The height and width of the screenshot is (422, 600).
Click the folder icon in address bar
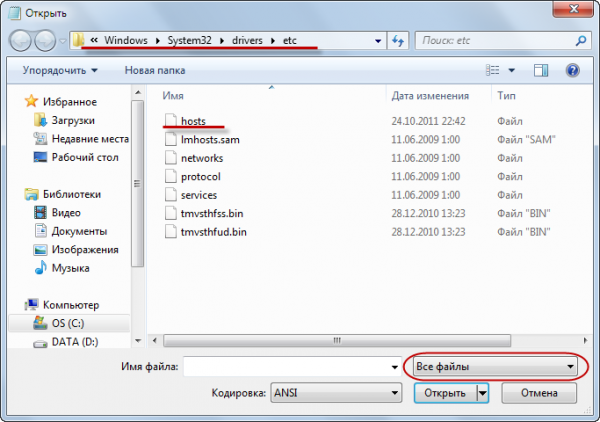(x=78, y=40)
